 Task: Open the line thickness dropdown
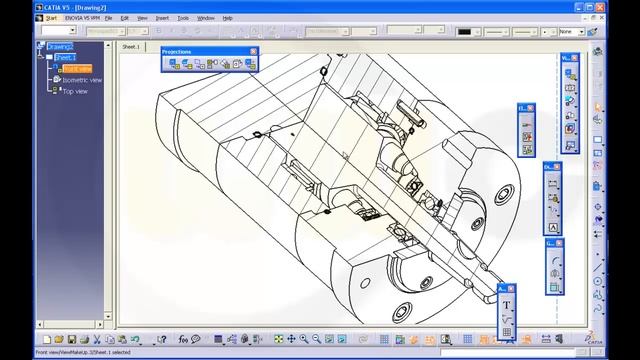[x=496, y=31]
